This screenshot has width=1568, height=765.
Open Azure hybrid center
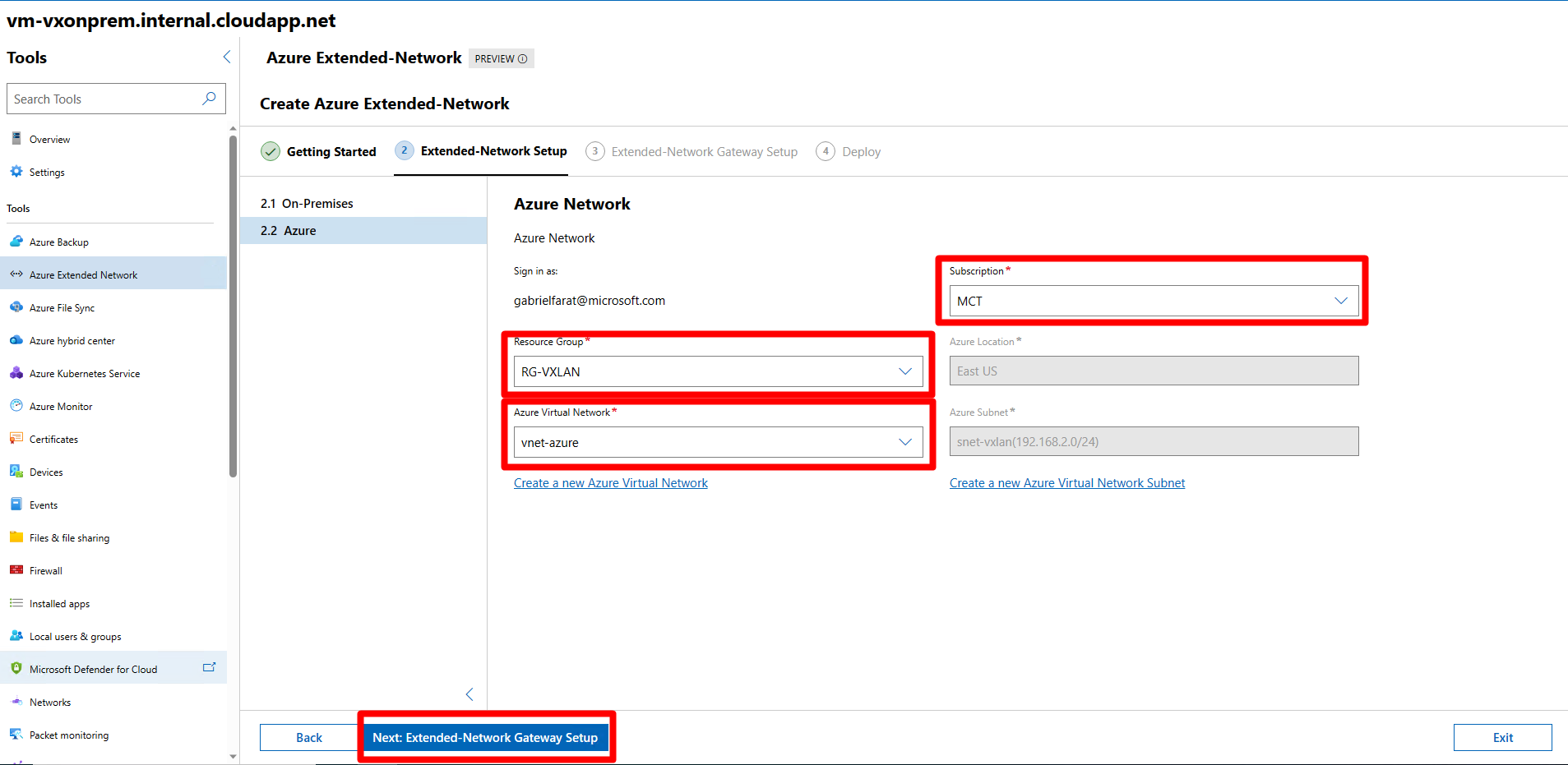pos(70,340)
